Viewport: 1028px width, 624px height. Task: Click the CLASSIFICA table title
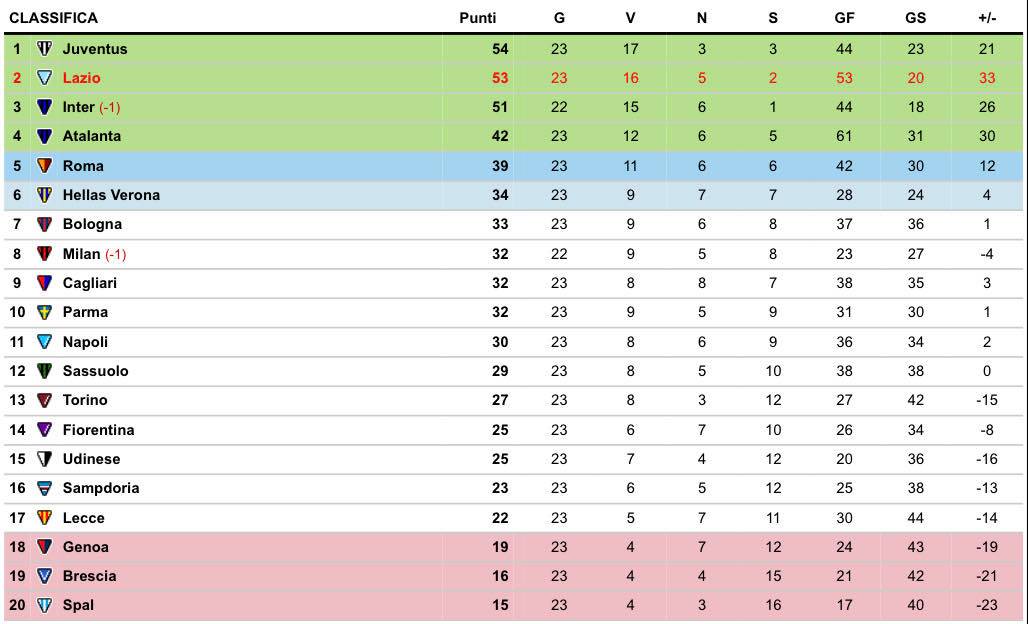(x=54, y=18)
